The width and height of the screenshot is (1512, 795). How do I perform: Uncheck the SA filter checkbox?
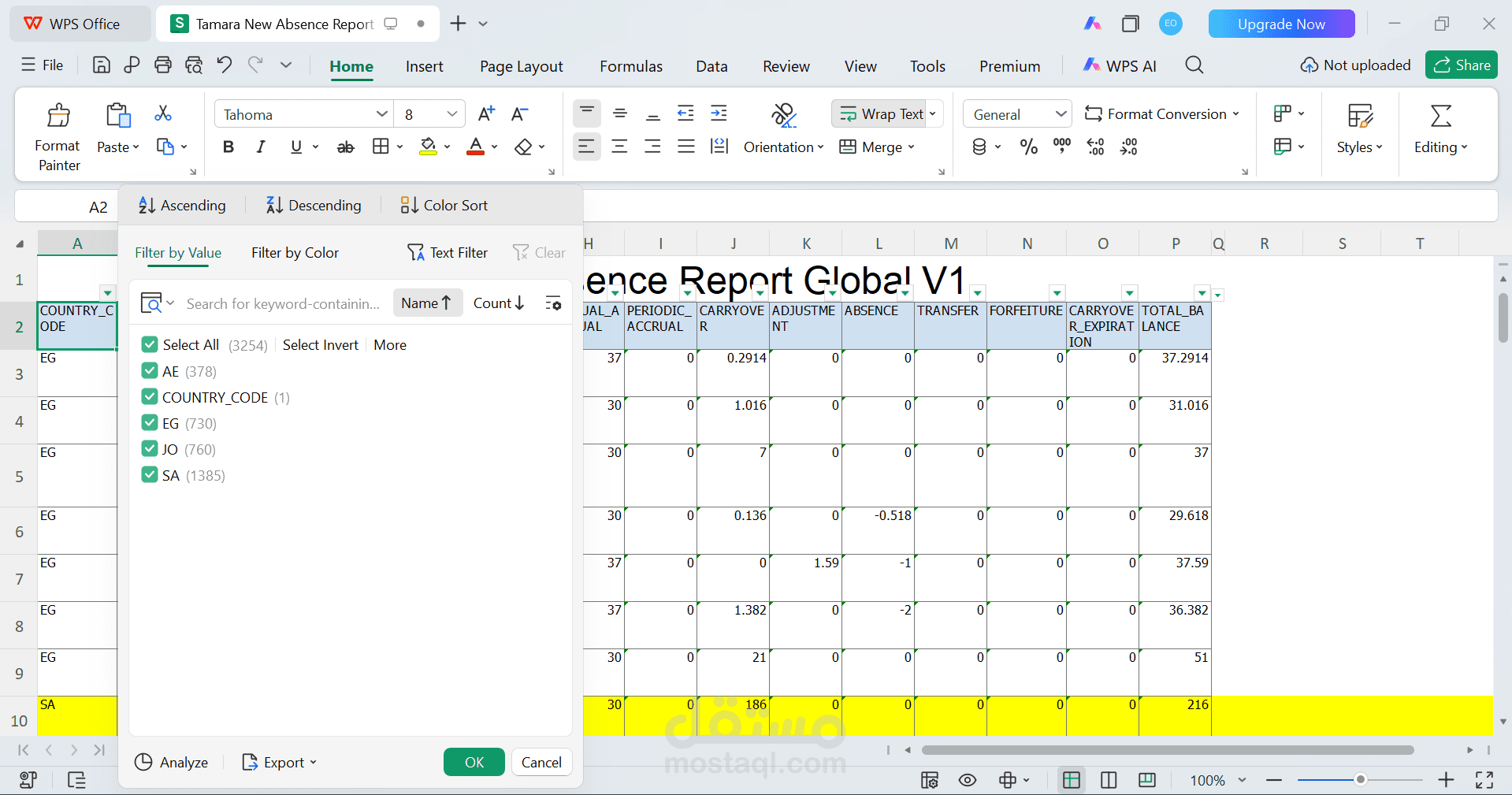point(150,474)
